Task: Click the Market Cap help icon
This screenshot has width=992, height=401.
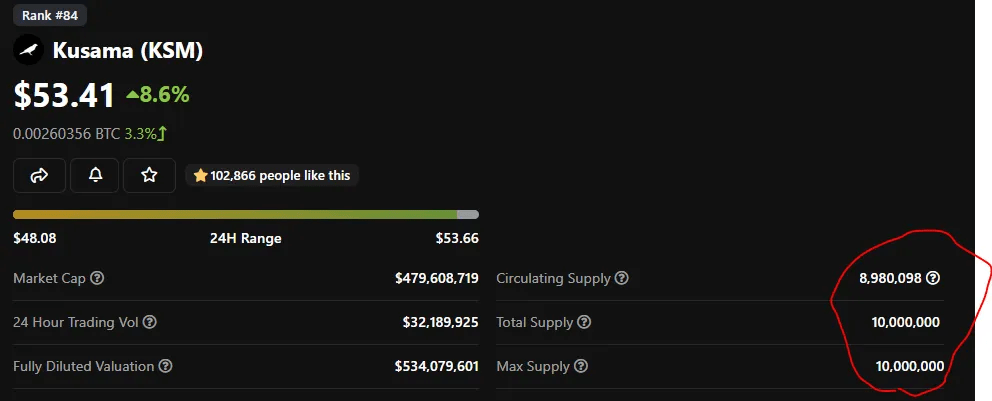Action: 97,278
